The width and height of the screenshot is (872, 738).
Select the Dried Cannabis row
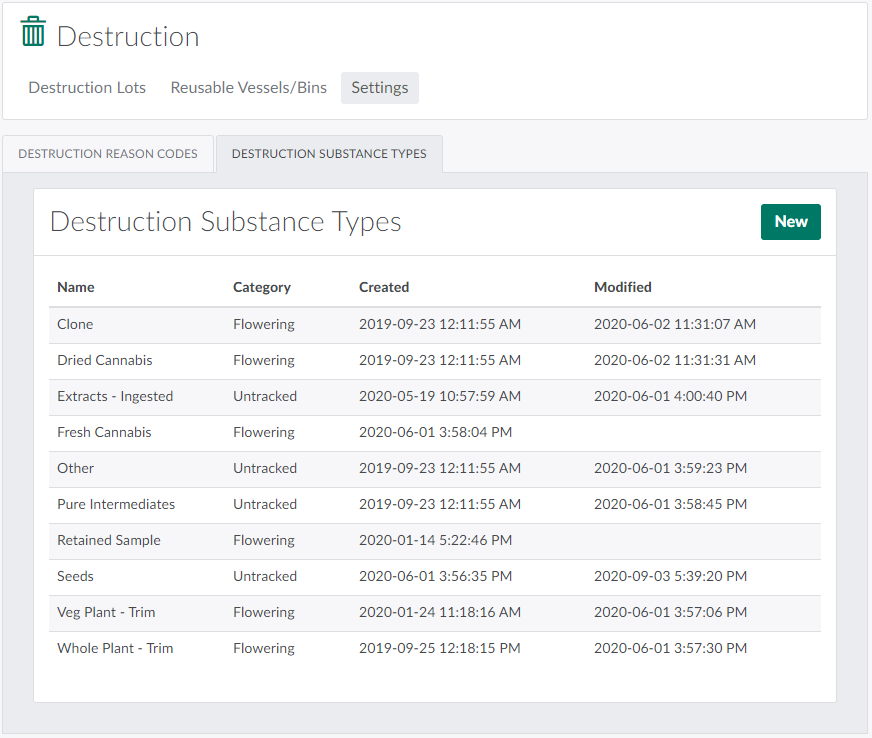coord(105,361)
